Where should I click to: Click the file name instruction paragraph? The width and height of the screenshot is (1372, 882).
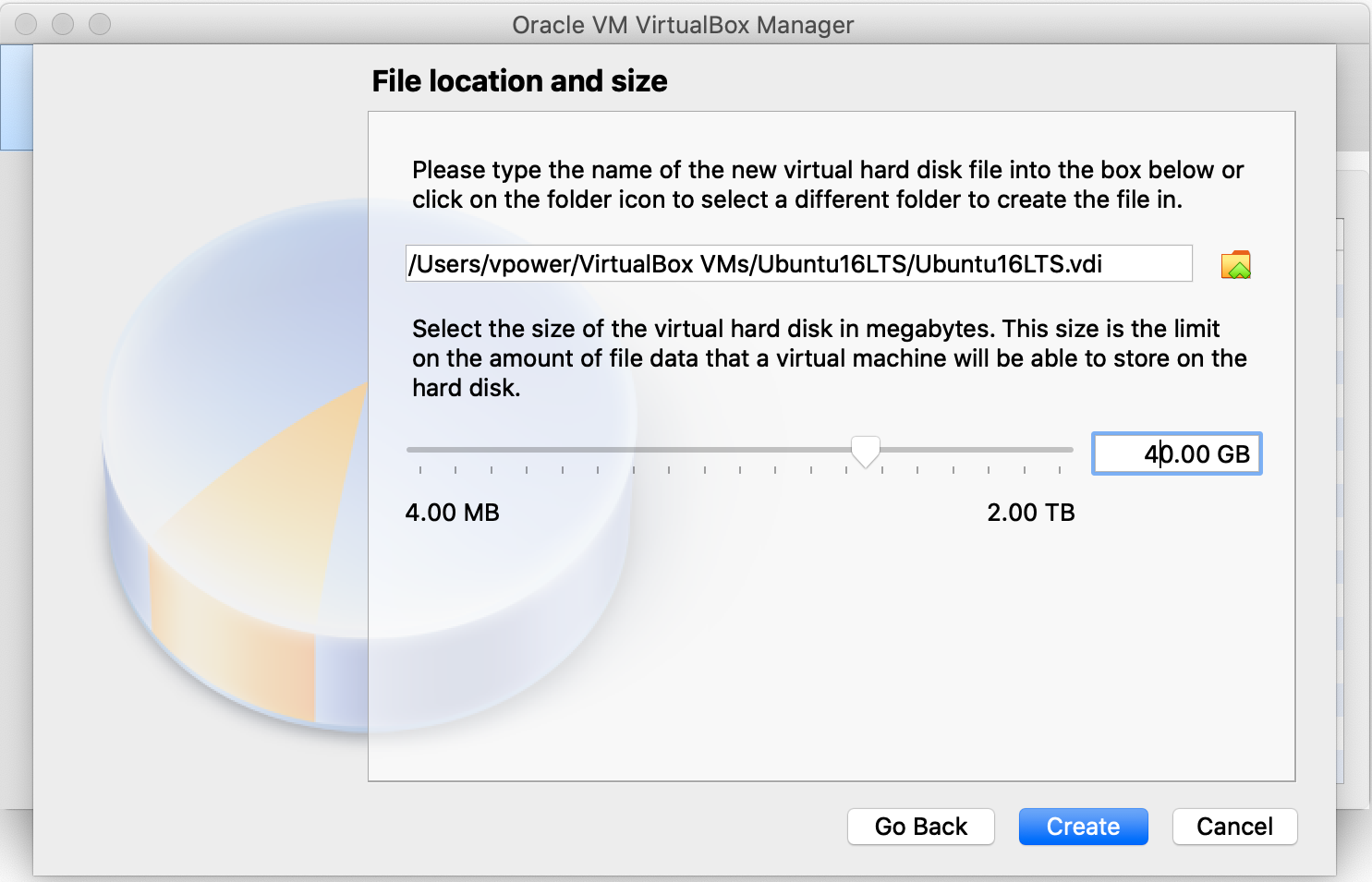(827, 185)
